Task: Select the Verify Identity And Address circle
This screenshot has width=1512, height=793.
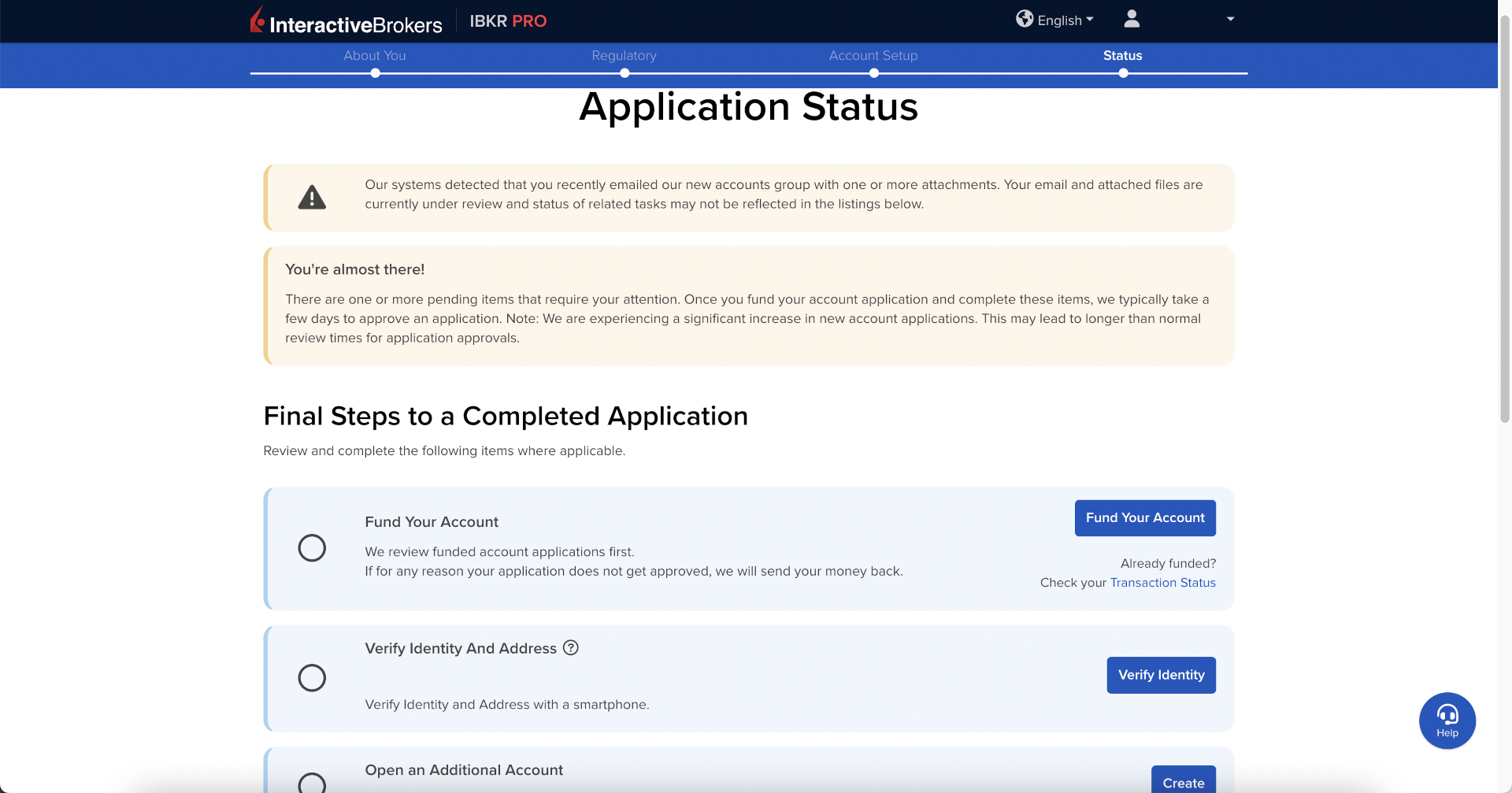Action: 312,678
